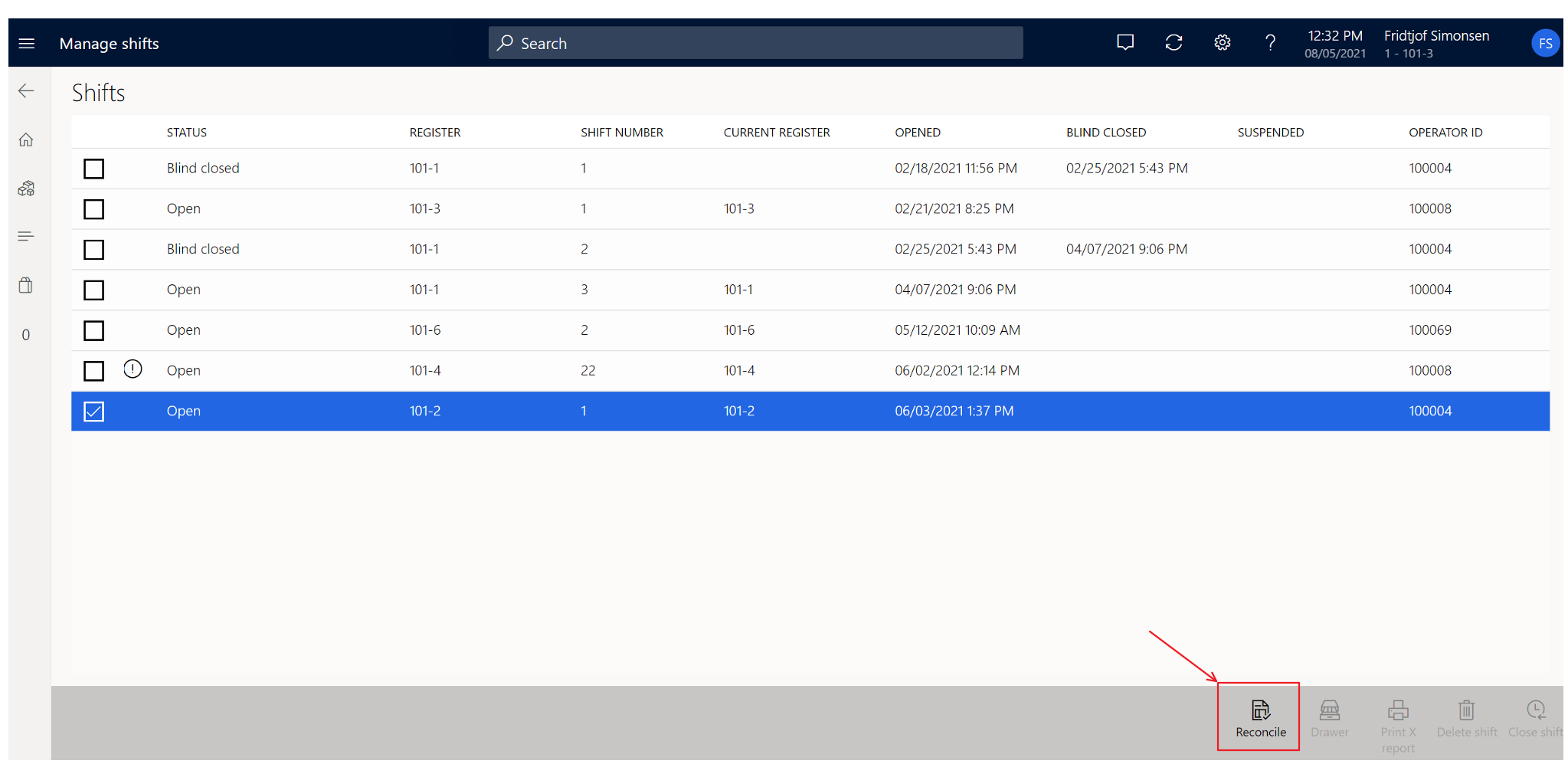Click the back arrow icon
Screen dimensions: 1568x764
27,91
